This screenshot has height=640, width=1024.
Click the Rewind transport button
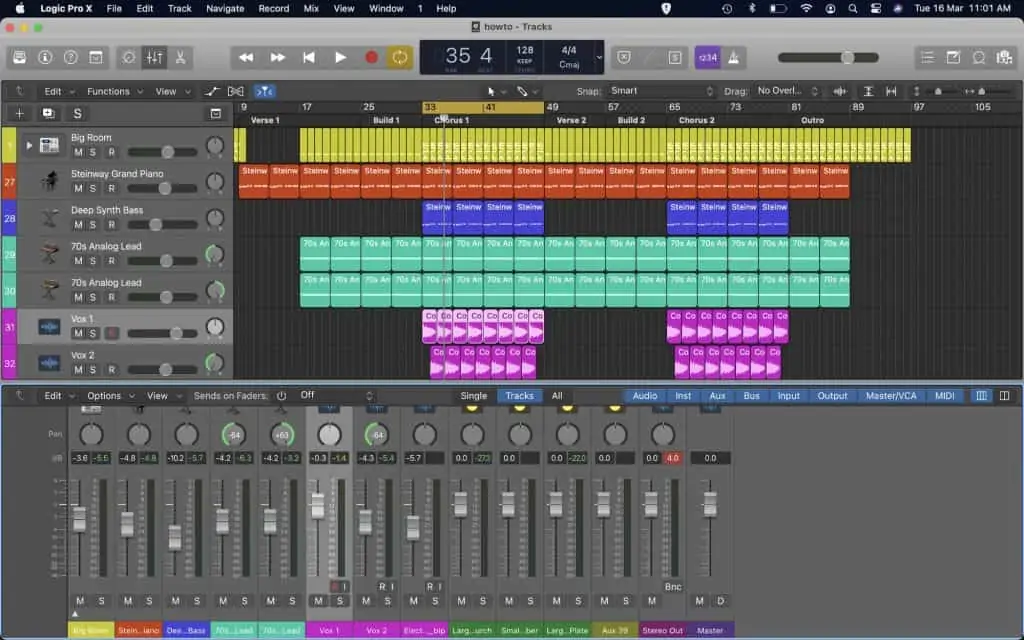click(246, 57)
